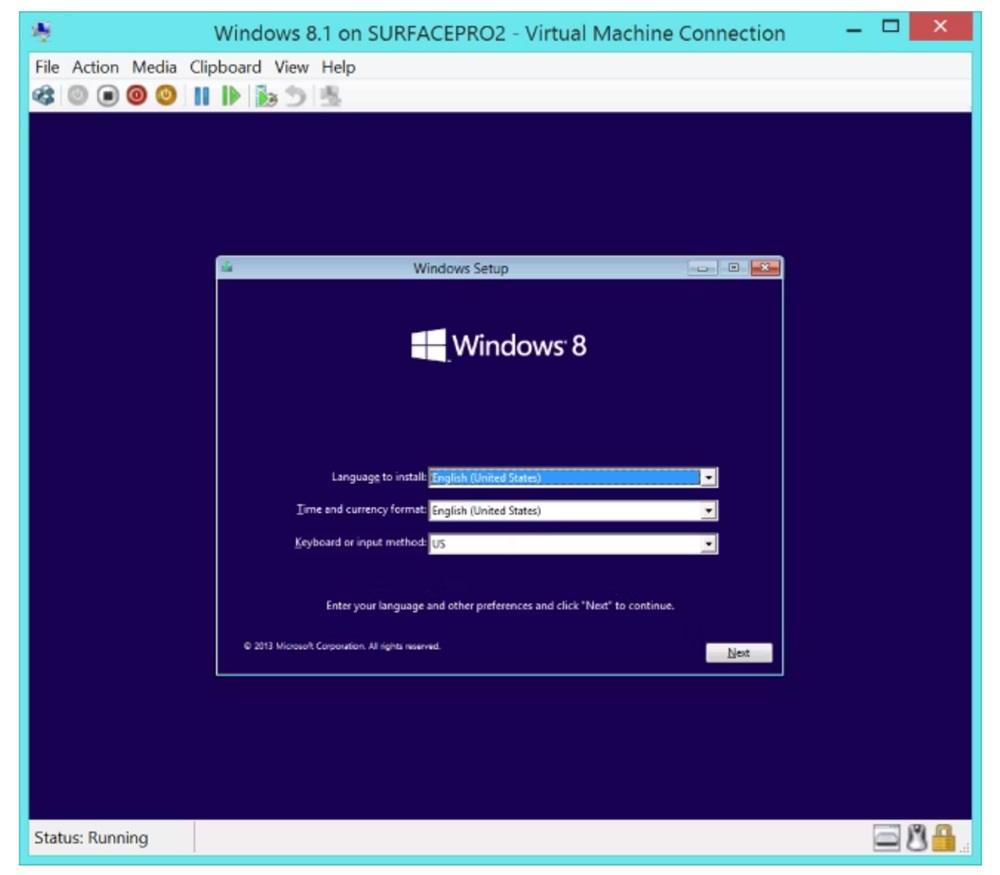Turn off the VM with the black stop icon
The width and height of the screenshot is (1000, 875).
108,96
